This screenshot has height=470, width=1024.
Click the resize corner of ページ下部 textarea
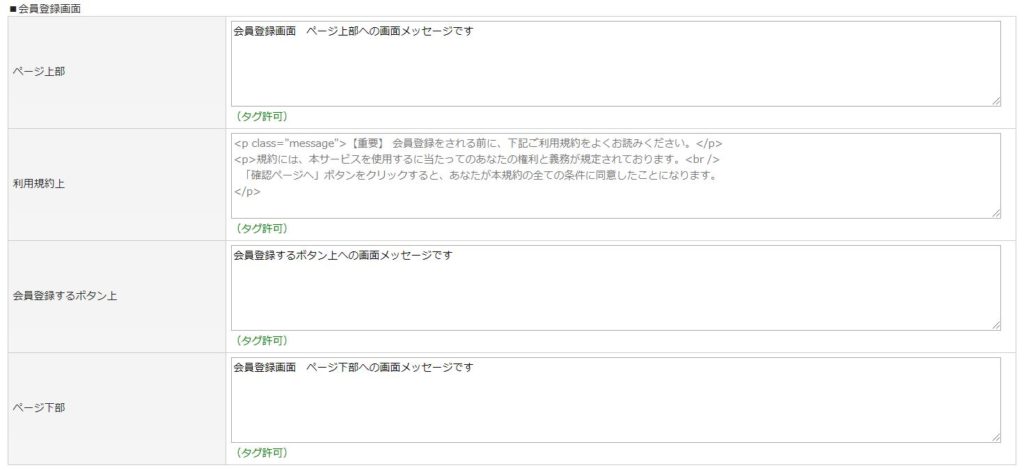996,438
